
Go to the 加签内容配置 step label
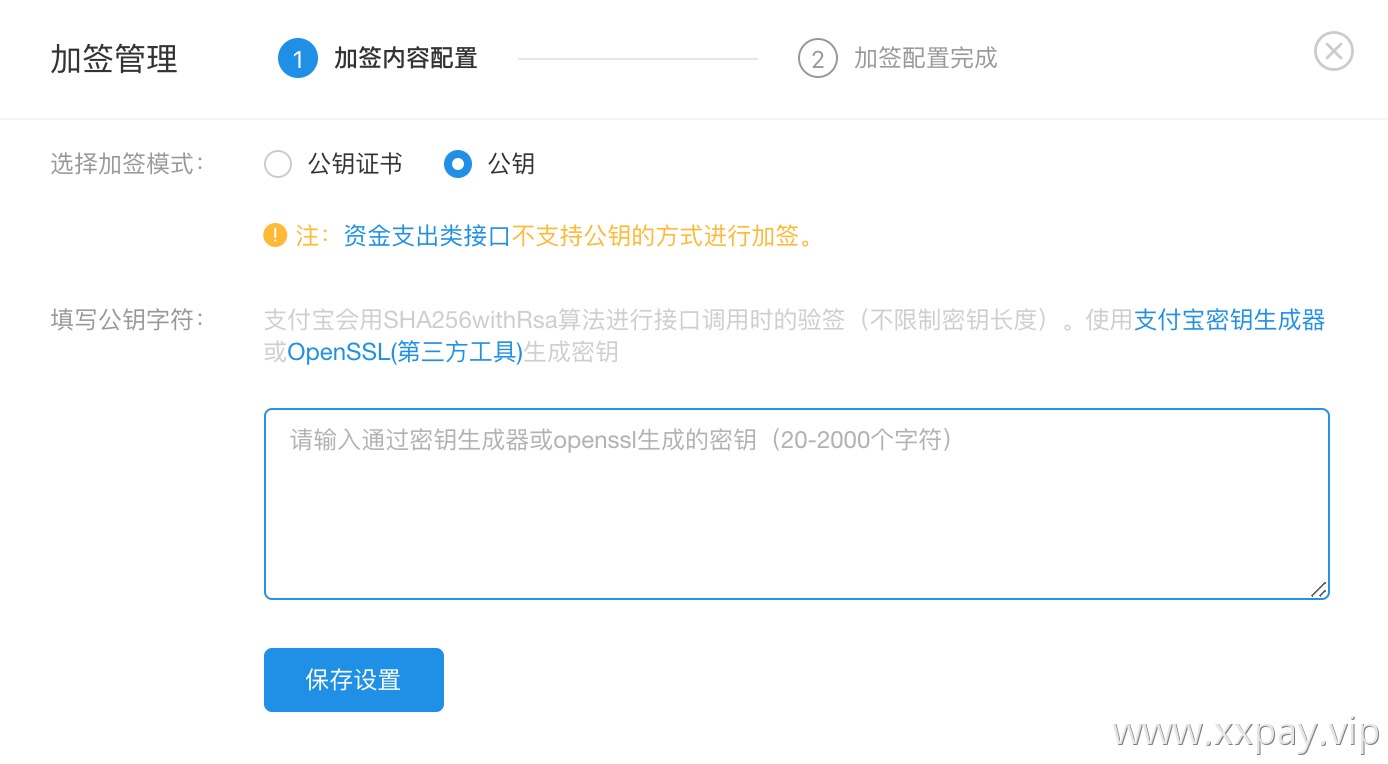[406, 59]
